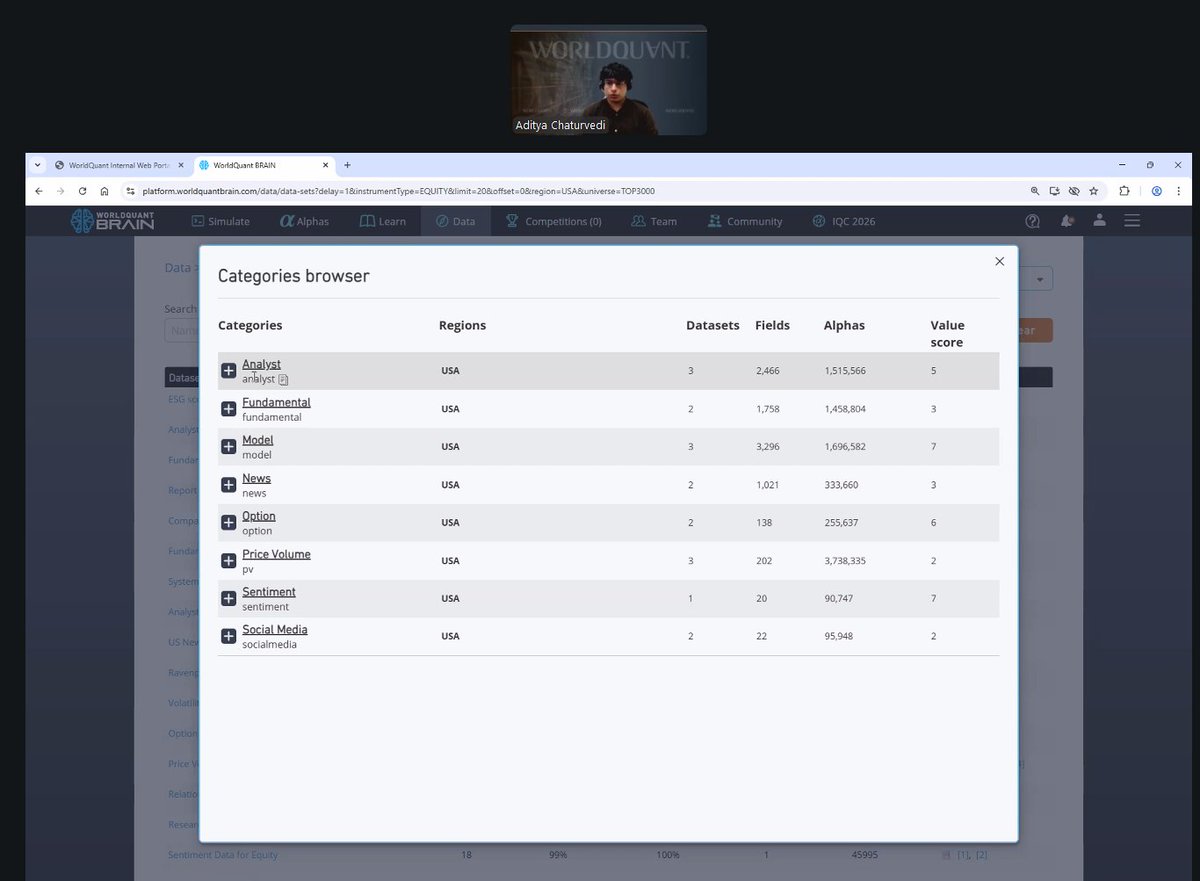Reload the page with refresh icon
Viewport: 1200px width, 881px height.
coord(82,190)
